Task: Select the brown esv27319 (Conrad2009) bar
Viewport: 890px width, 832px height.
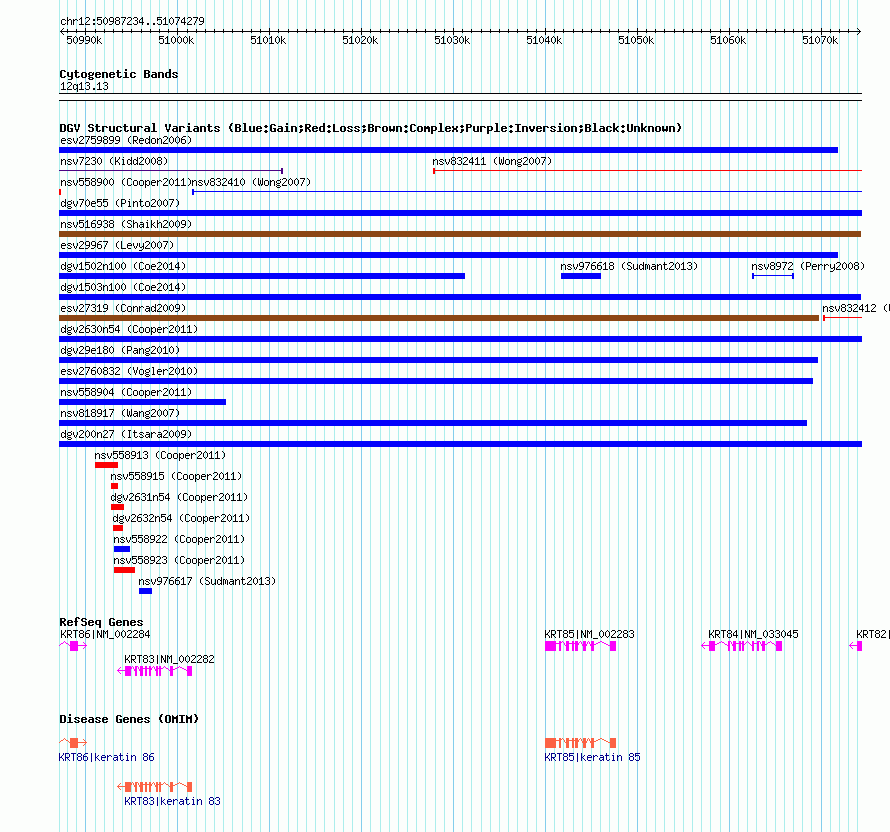Action: coord(439,318)
